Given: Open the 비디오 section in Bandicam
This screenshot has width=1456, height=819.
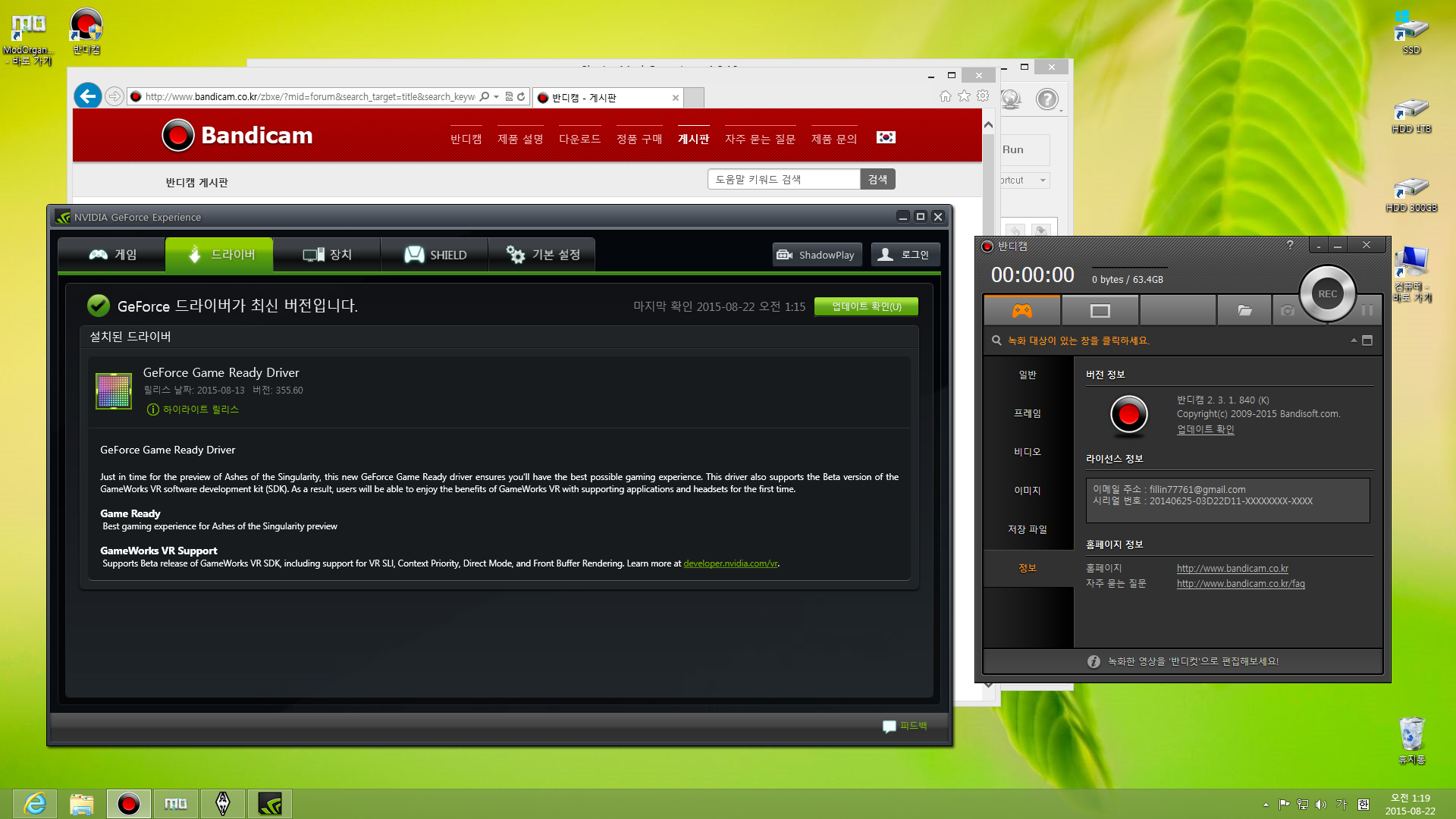Looking at the screenshot, I should point(1028,452).
